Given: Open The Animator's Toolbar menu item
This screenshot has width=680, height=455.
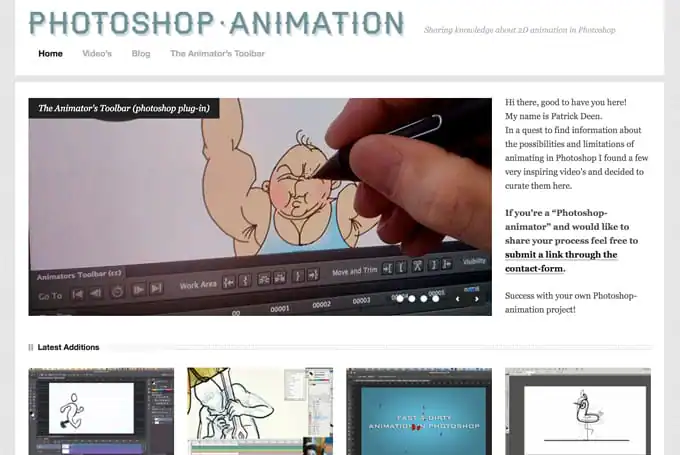Looking at the screenshot, I should [x=217, y=53].
